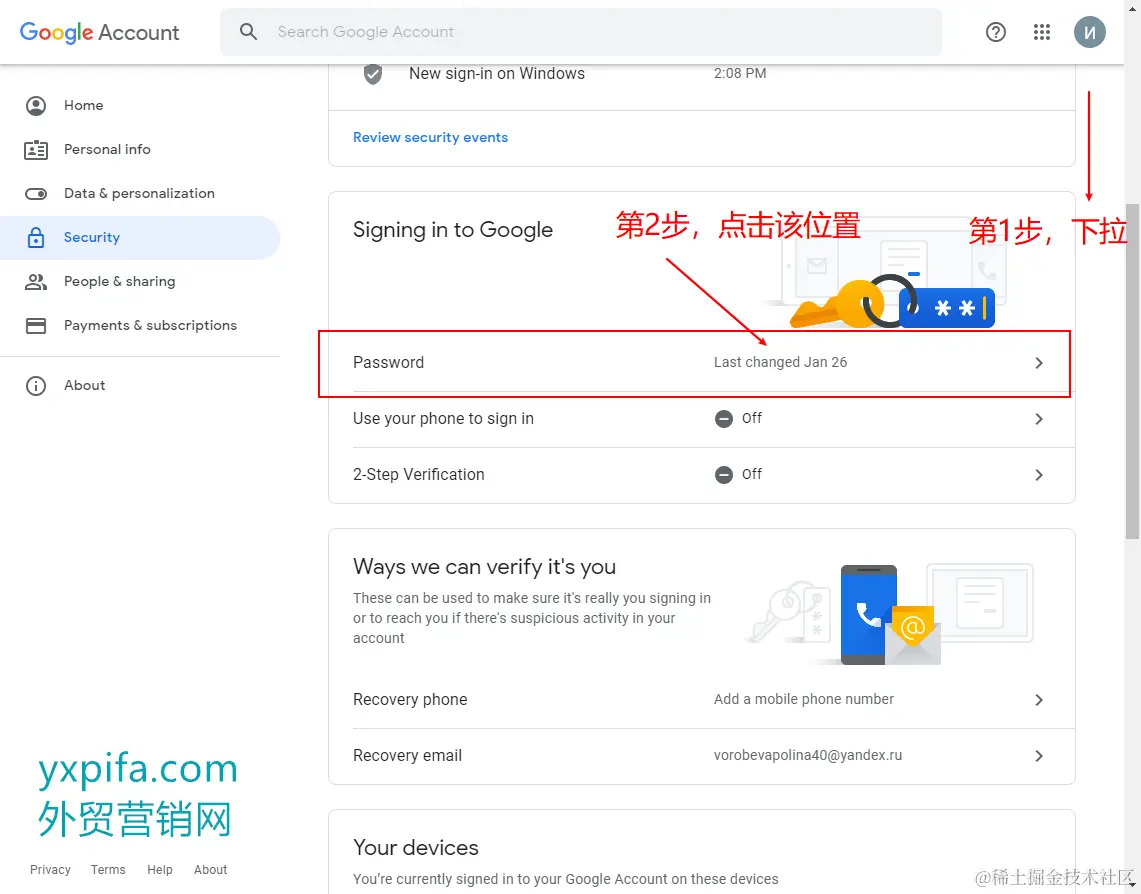The width and height of the screenshot is (1141, 894).
Task: Open the About footer link
Action: (210, 869)
